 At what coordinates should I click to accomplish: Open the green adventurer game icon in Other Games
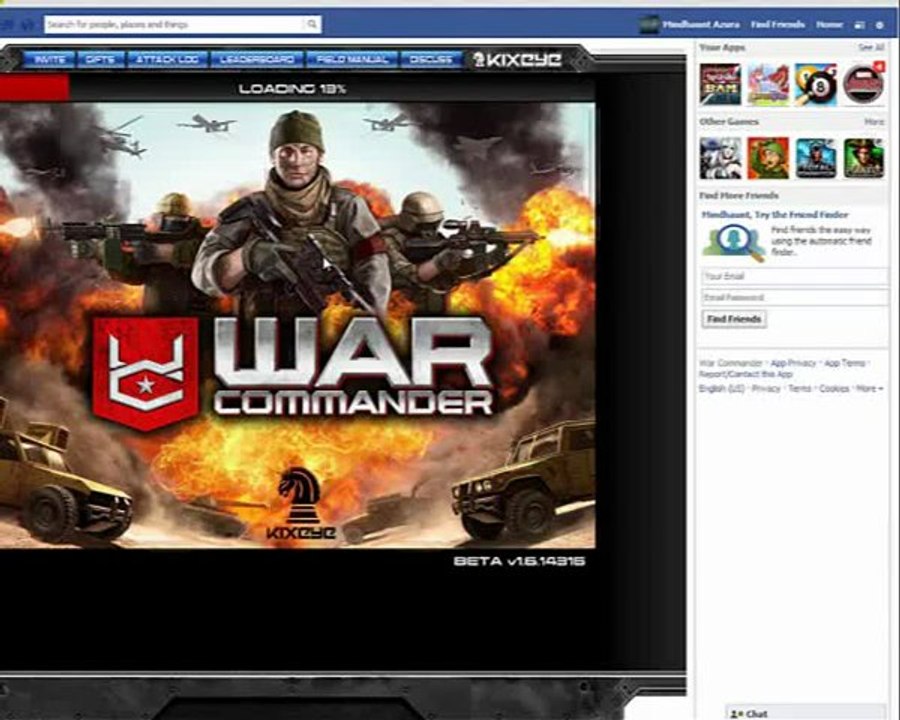pos(864,158)
